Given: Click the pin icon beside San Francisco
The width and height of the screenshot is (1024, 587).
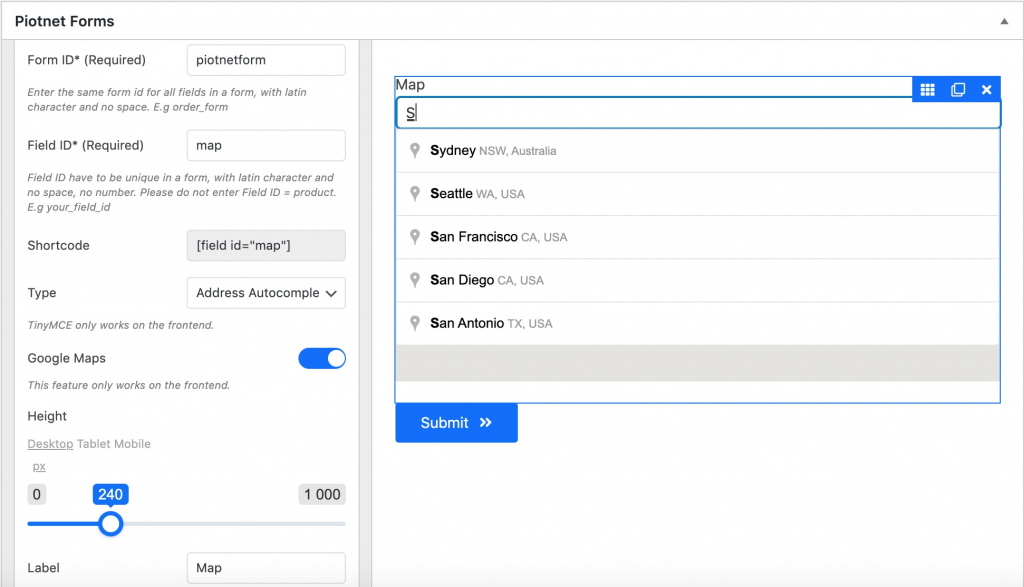Looking at the screenshot, I should click(x=415, y=237).
